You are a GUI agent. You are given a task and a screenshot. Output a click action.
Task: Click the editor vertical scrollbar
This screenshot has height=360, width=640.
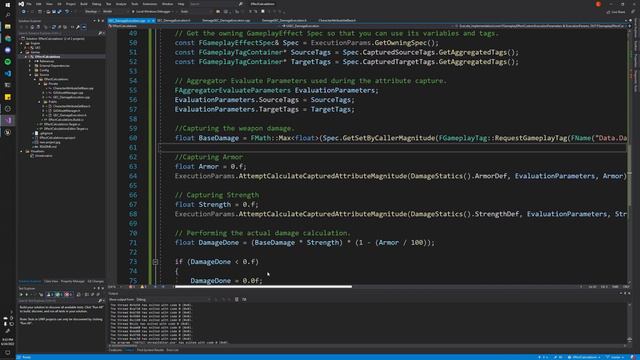coord(629,157)
